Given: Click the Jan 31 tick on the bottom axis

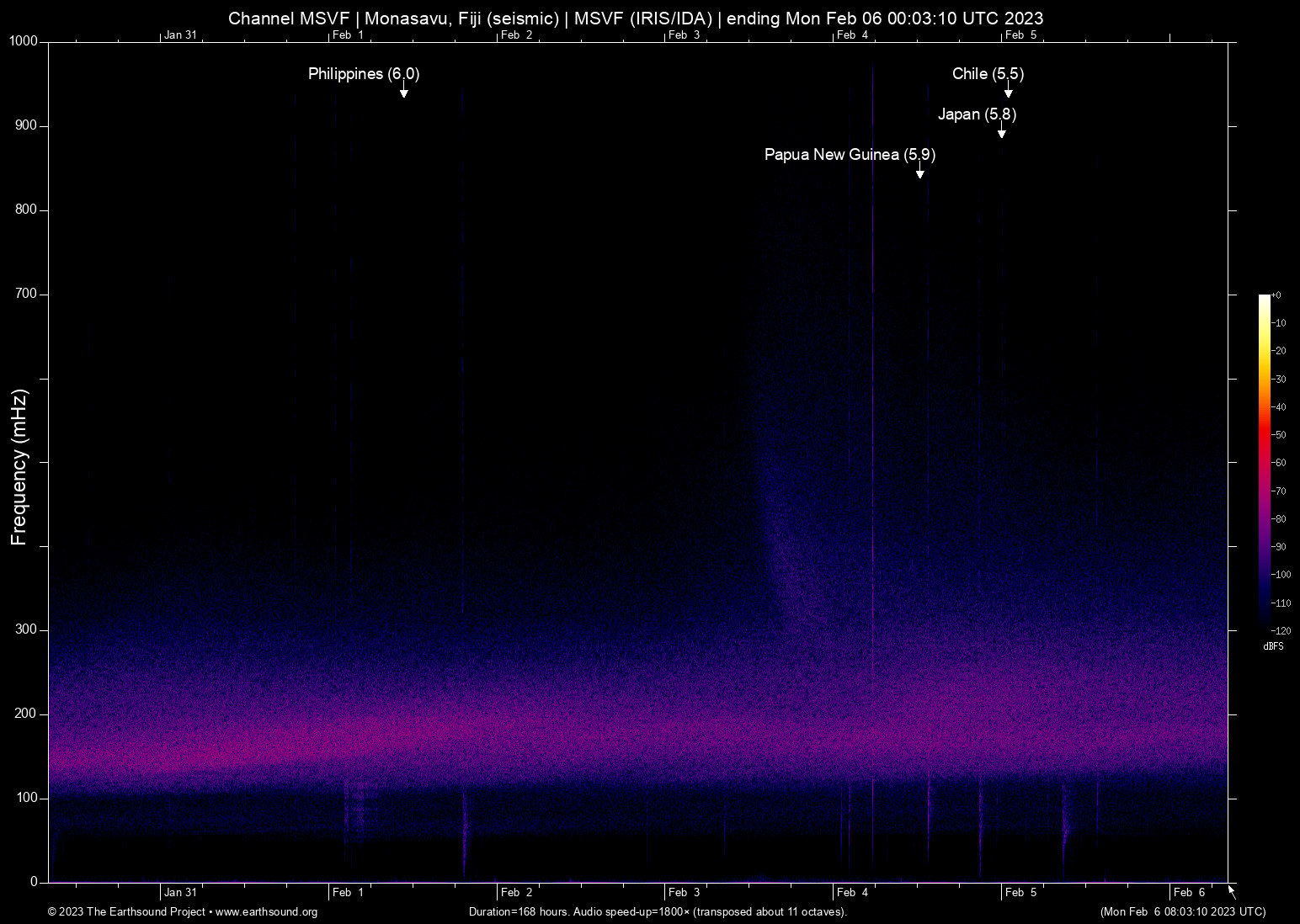Looking at the screenshot, I should [x=180, y=892].
